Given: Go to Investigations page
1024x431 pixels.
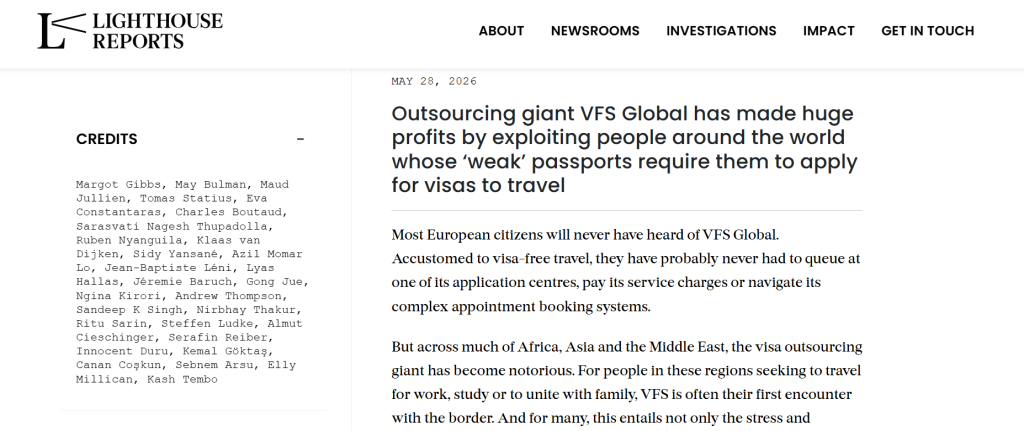Looking at the screenshot, I should (x=721, y=31).
